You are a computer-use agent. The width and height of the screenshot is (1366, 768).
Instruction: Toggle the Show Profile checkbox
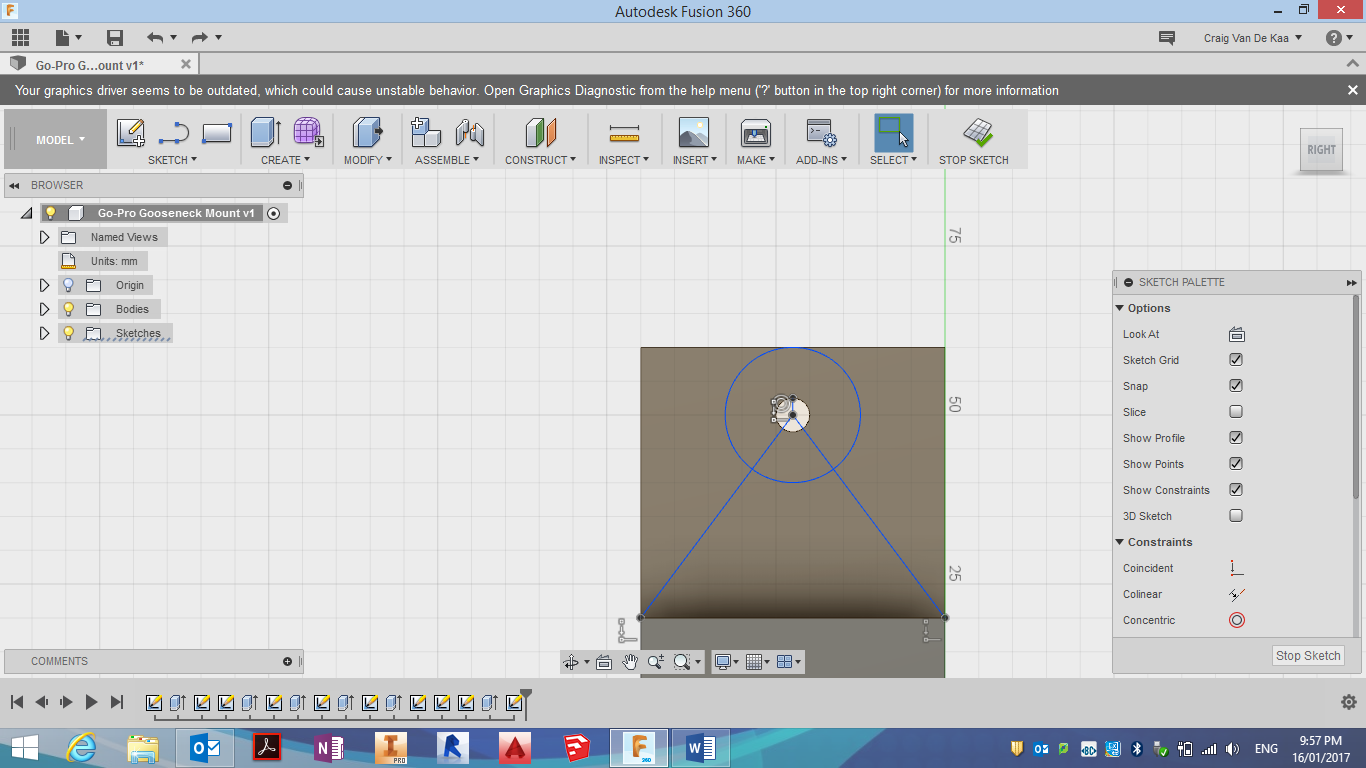click(x=1236, y=438)
